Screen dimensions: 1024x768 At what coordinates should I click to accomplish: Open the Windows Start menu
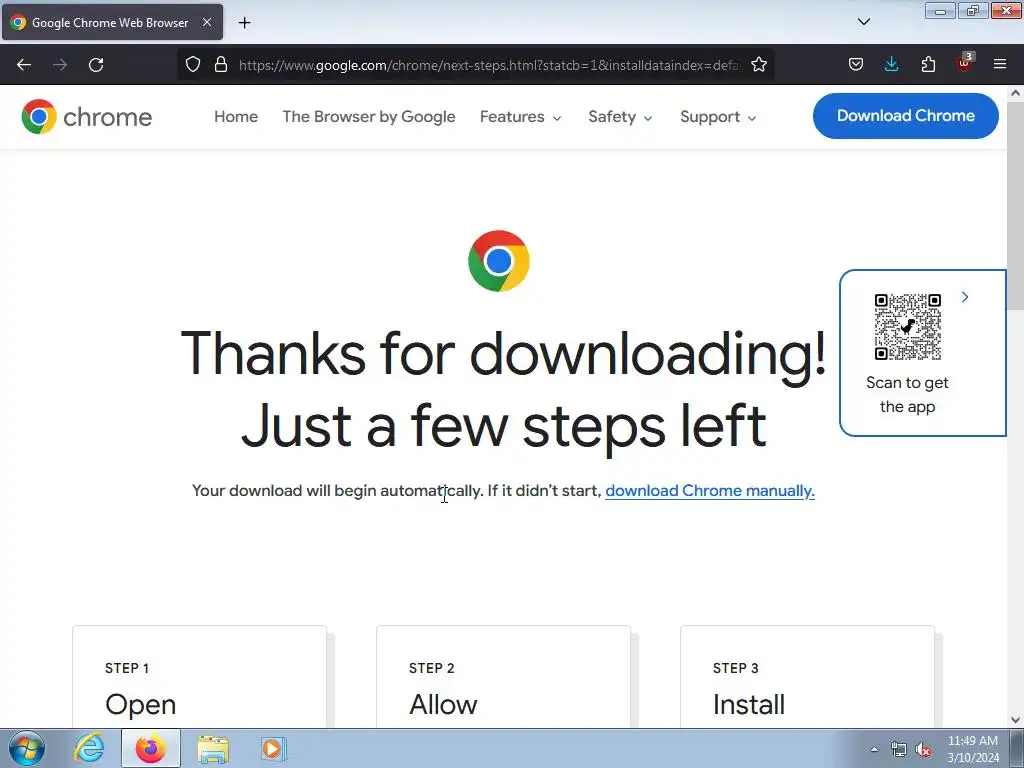coord(27,748)
